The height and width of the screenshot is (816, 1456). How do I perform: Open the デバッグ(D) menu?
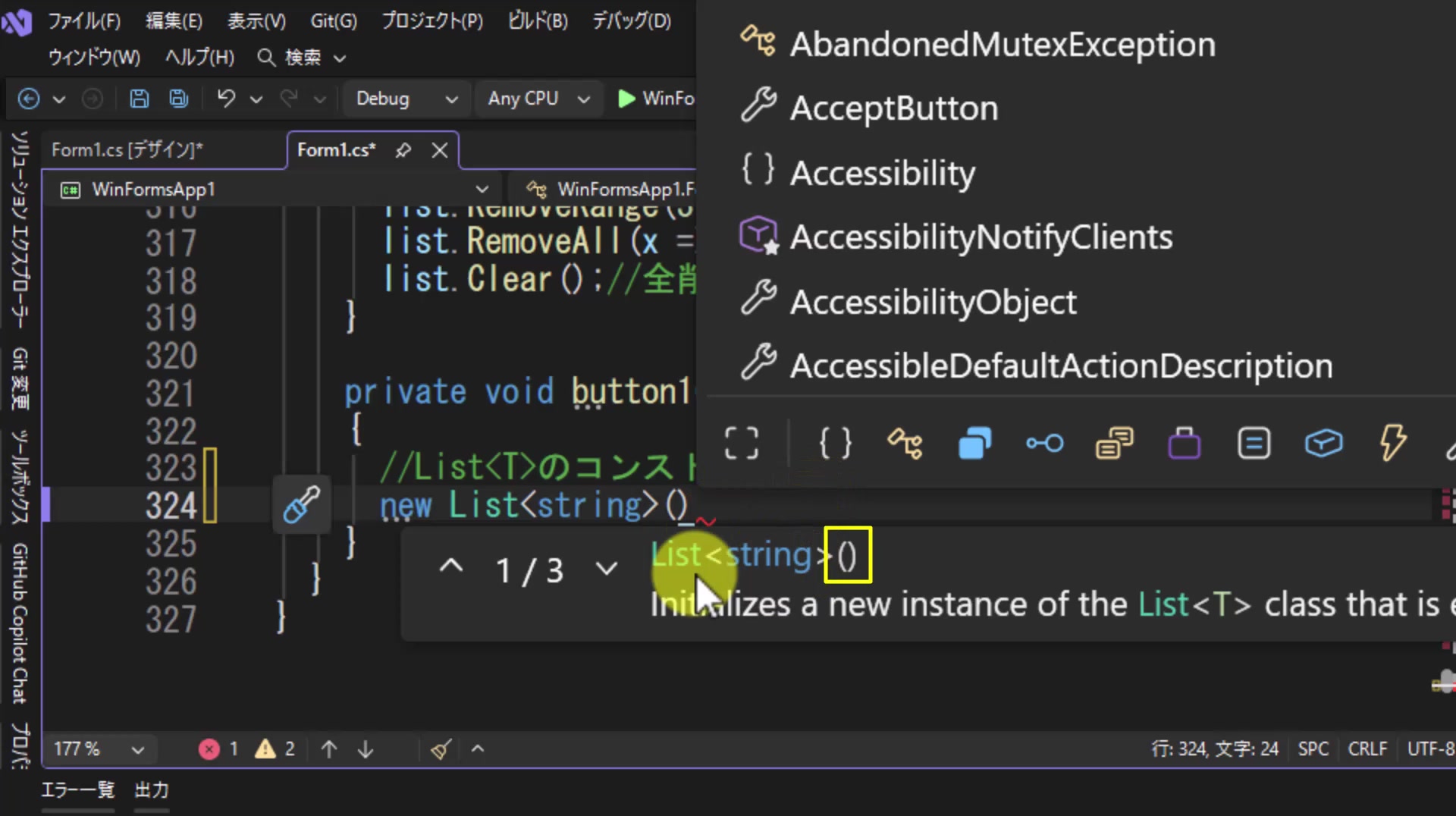[x=632, y=20]
